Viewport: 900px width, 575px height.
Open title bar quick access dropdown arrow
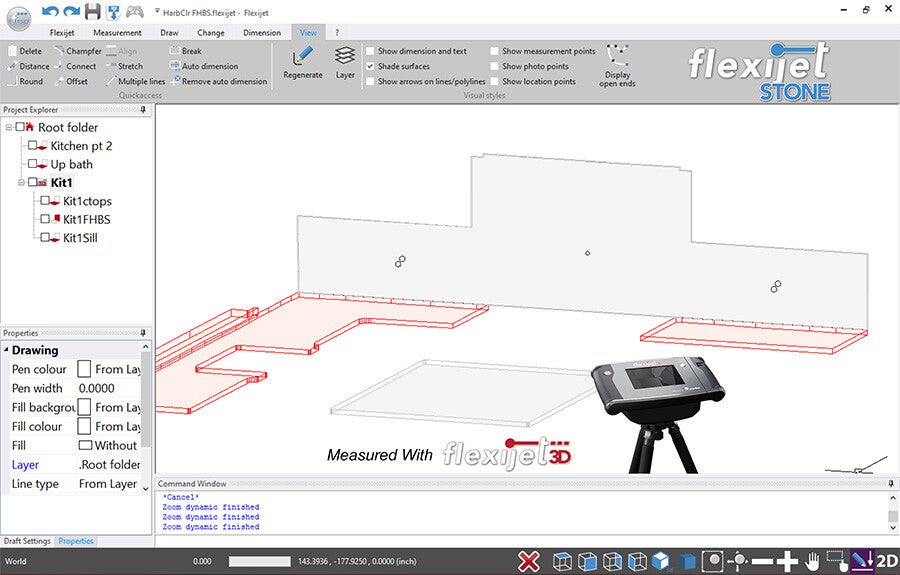(x=157, y=11)
